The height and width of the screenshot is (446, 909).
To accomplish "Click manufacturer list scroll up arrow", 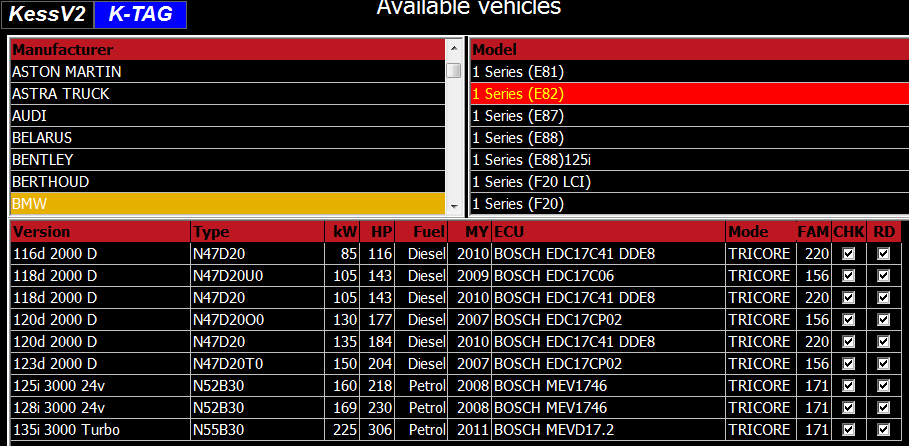I will pyautogui.click(x=454, y=48).
